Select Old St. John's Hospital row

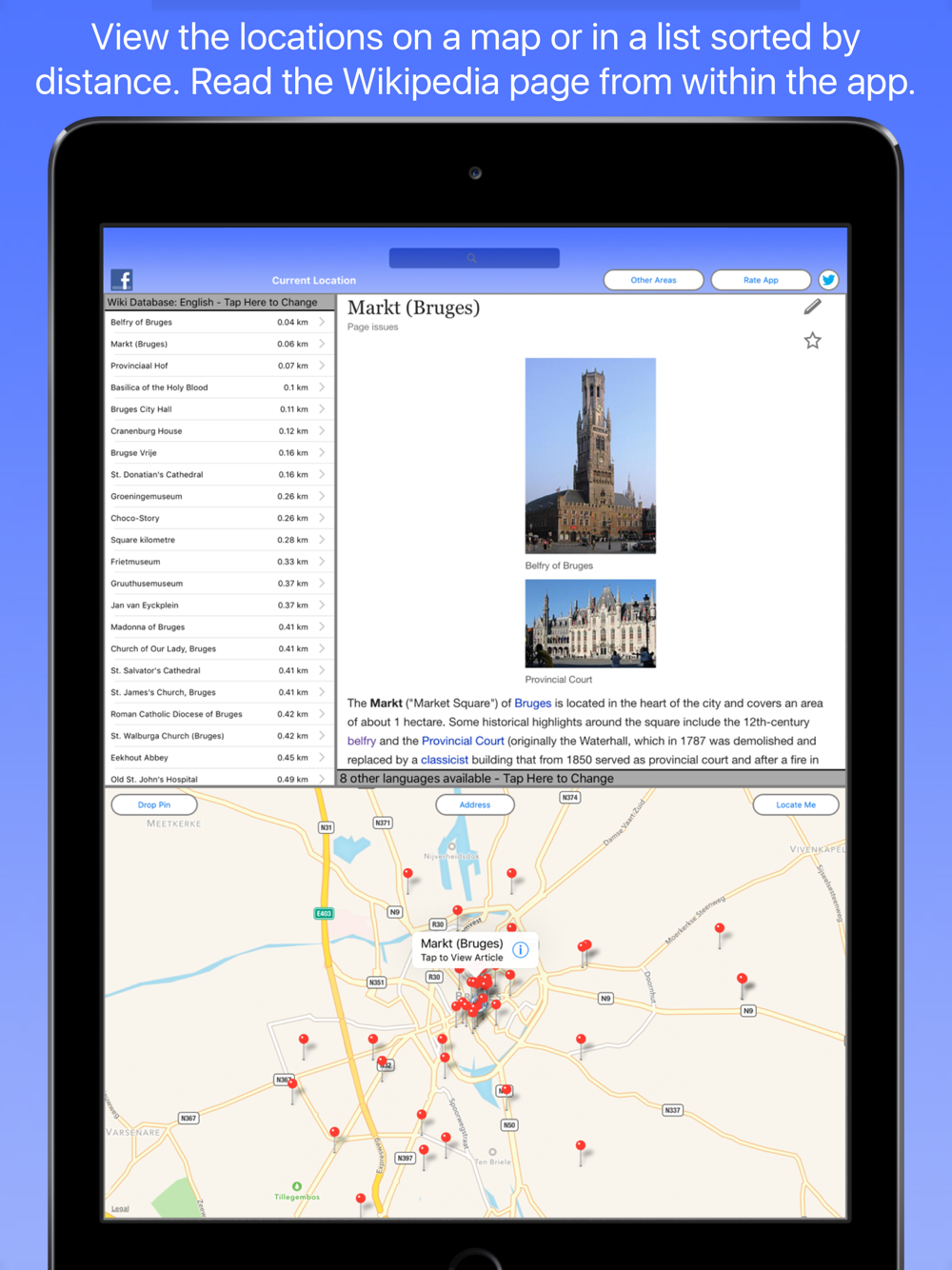point(219,779)
